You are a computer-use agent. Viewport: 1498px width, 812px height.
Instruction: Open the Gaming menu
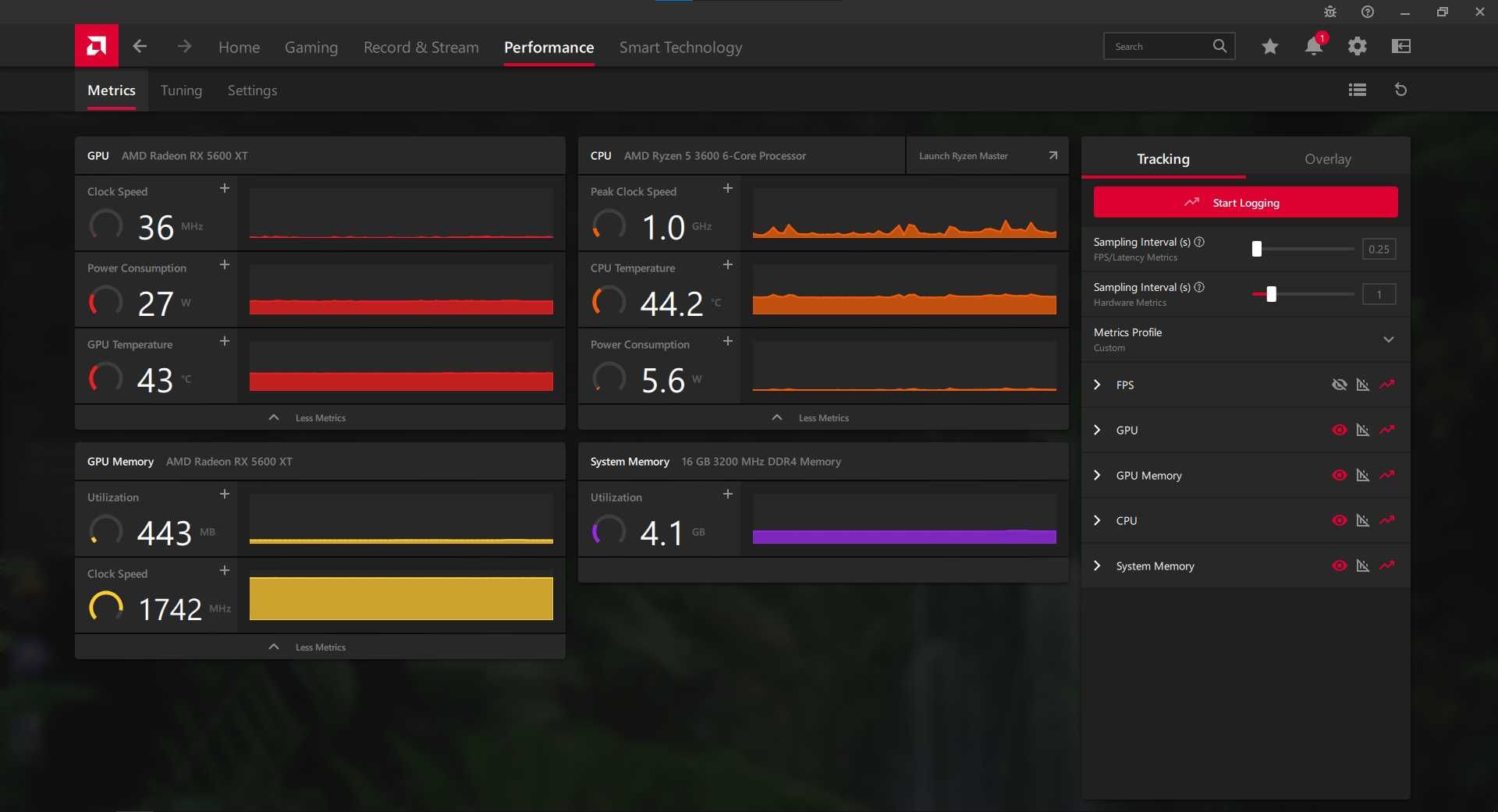click(311, 48)
